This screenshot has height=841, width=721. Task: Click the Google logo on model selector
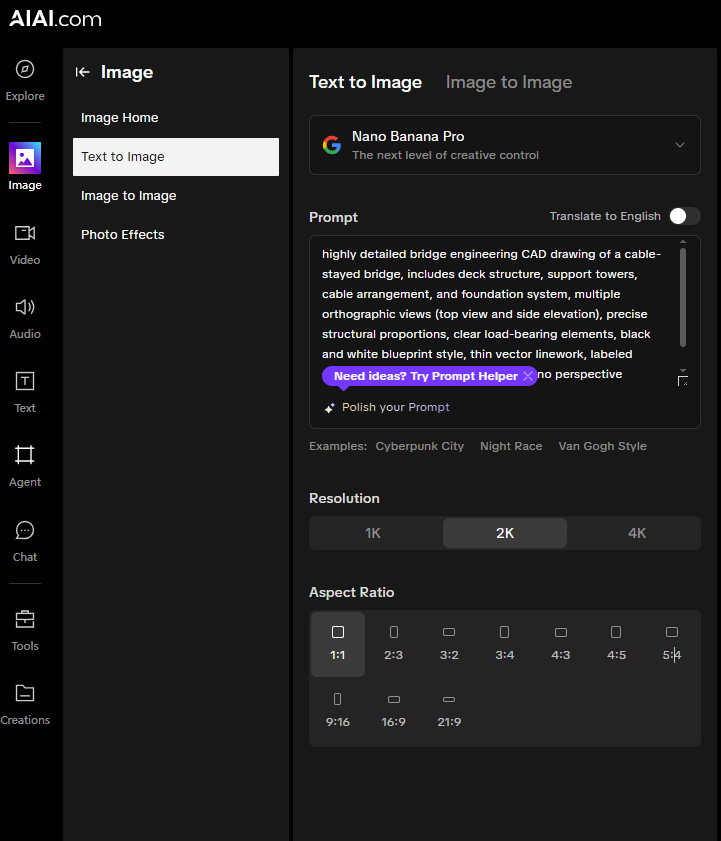coord(332,145)
